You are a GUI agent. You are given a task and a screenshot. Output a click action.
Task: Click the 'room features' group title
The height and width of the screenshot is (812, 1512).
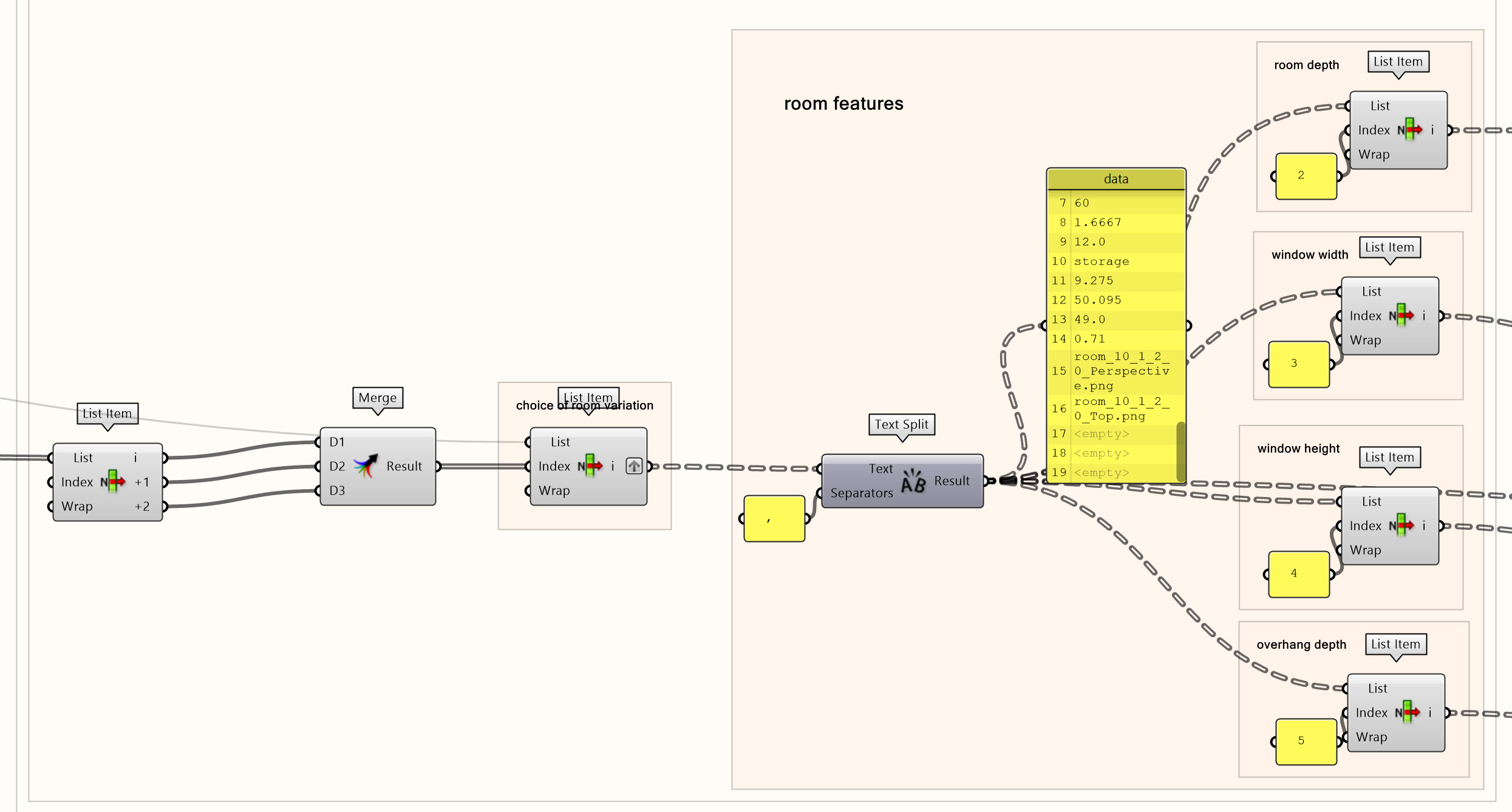click(843, 104)
